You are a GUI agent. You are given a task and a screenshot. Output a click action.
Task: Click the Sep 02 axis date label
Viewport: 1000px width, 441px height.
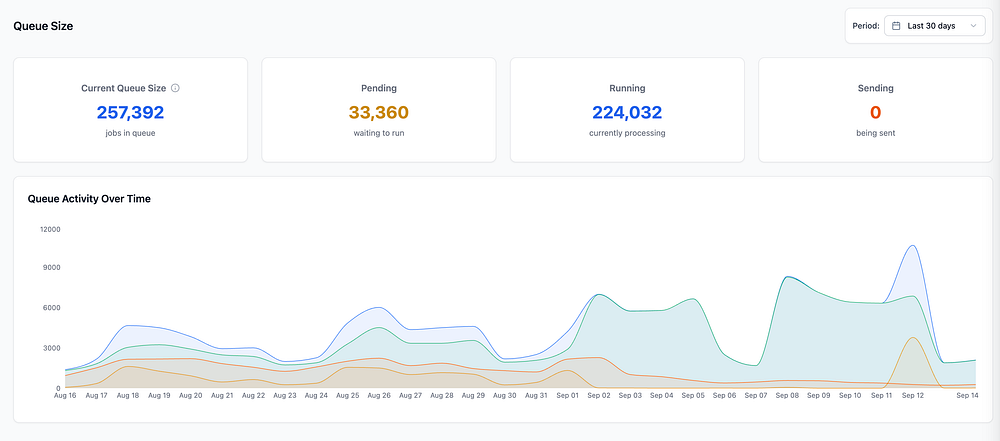(598, 396)
